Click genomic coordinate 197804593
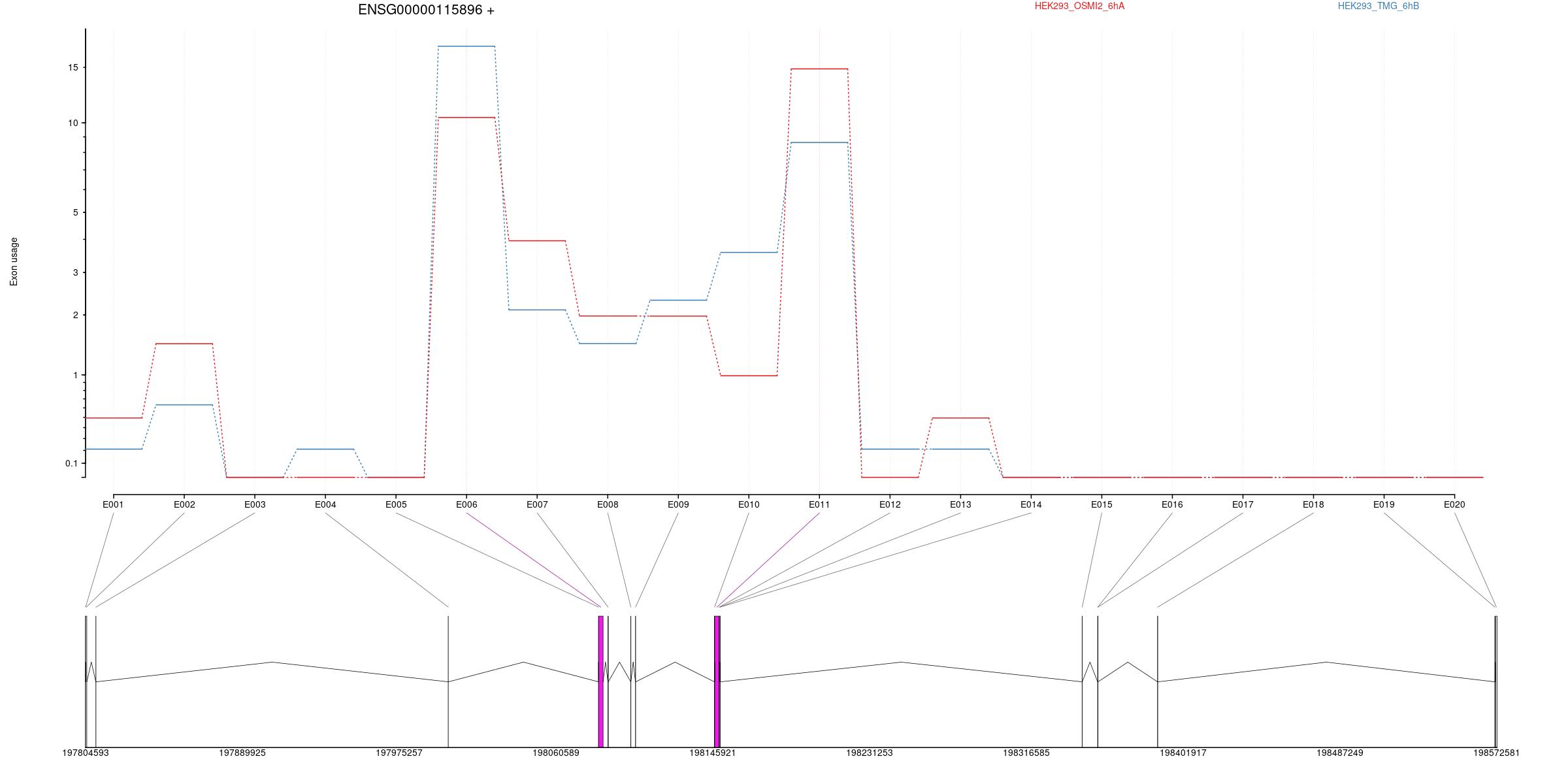The image size is (1568, 784). tap(86, 753)
